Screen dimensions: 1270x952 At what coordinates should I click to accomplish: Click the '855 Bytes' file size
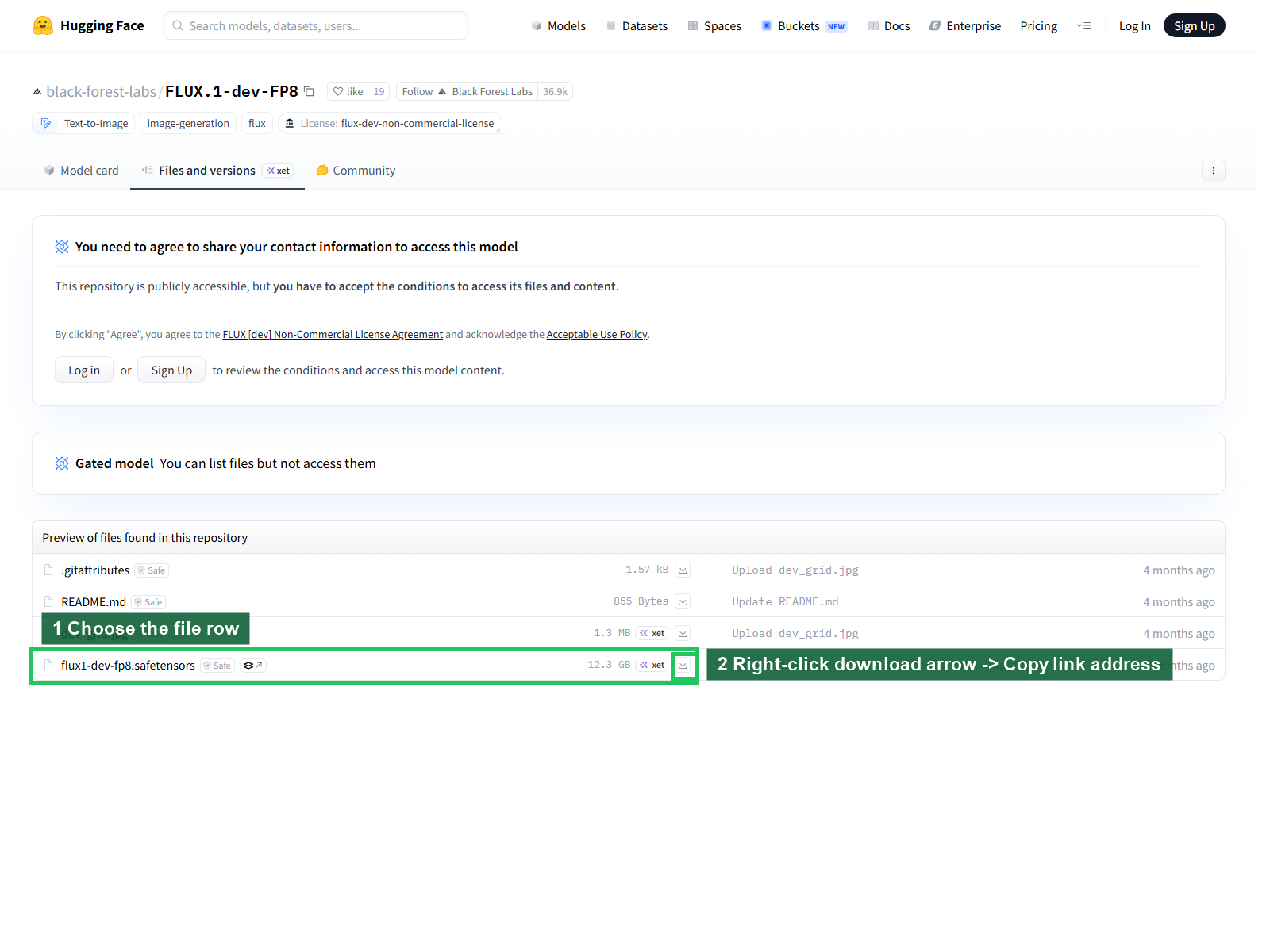641,601
